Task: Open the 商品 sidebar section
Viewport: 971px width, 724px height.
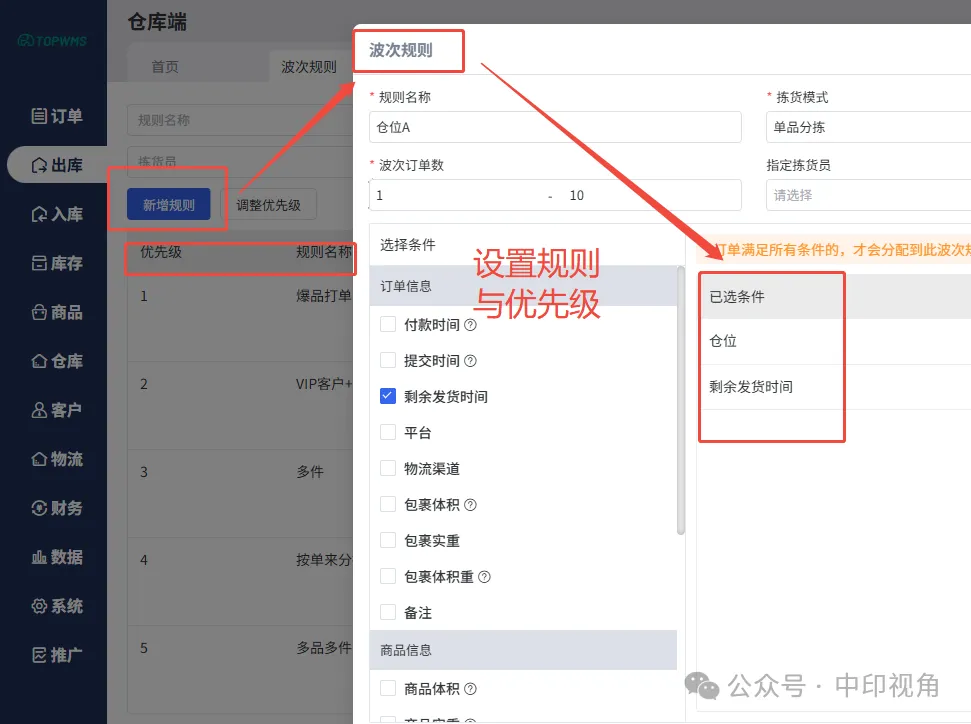Action: (x=56, y=312)
